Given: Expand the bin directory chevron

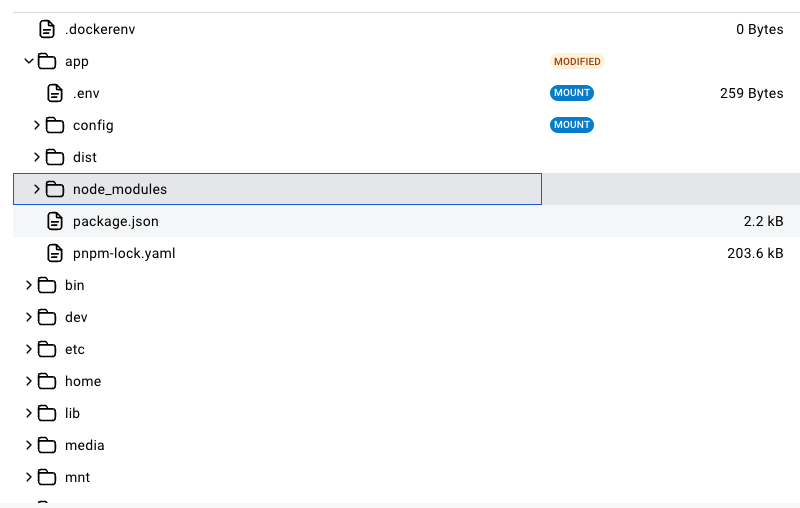Looking at the screenshot, I should click(28, 285).
